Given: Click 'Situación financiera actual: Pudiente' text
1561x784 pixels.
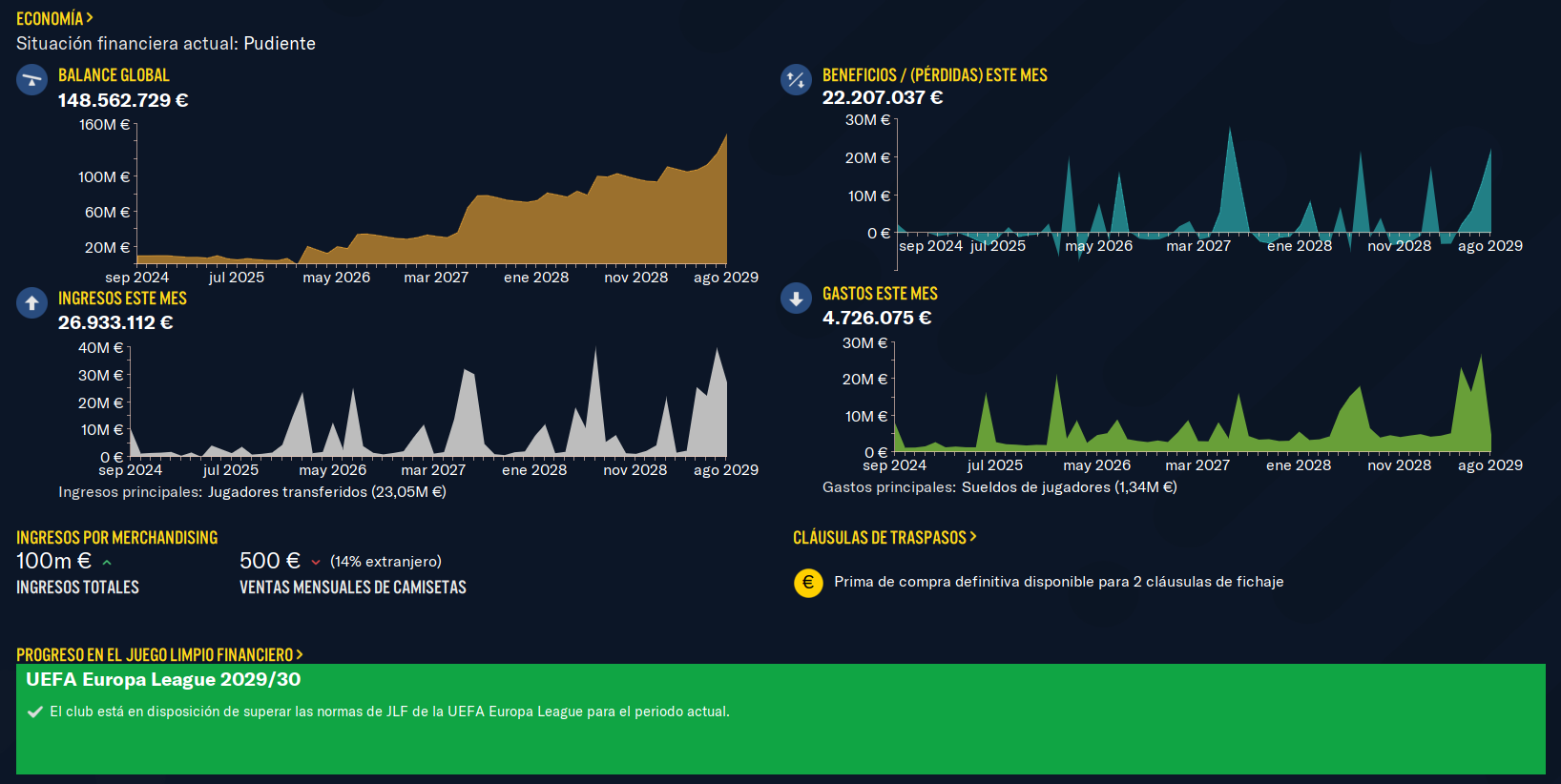Looking at the screenshot, I should click(x=166, y=43).
